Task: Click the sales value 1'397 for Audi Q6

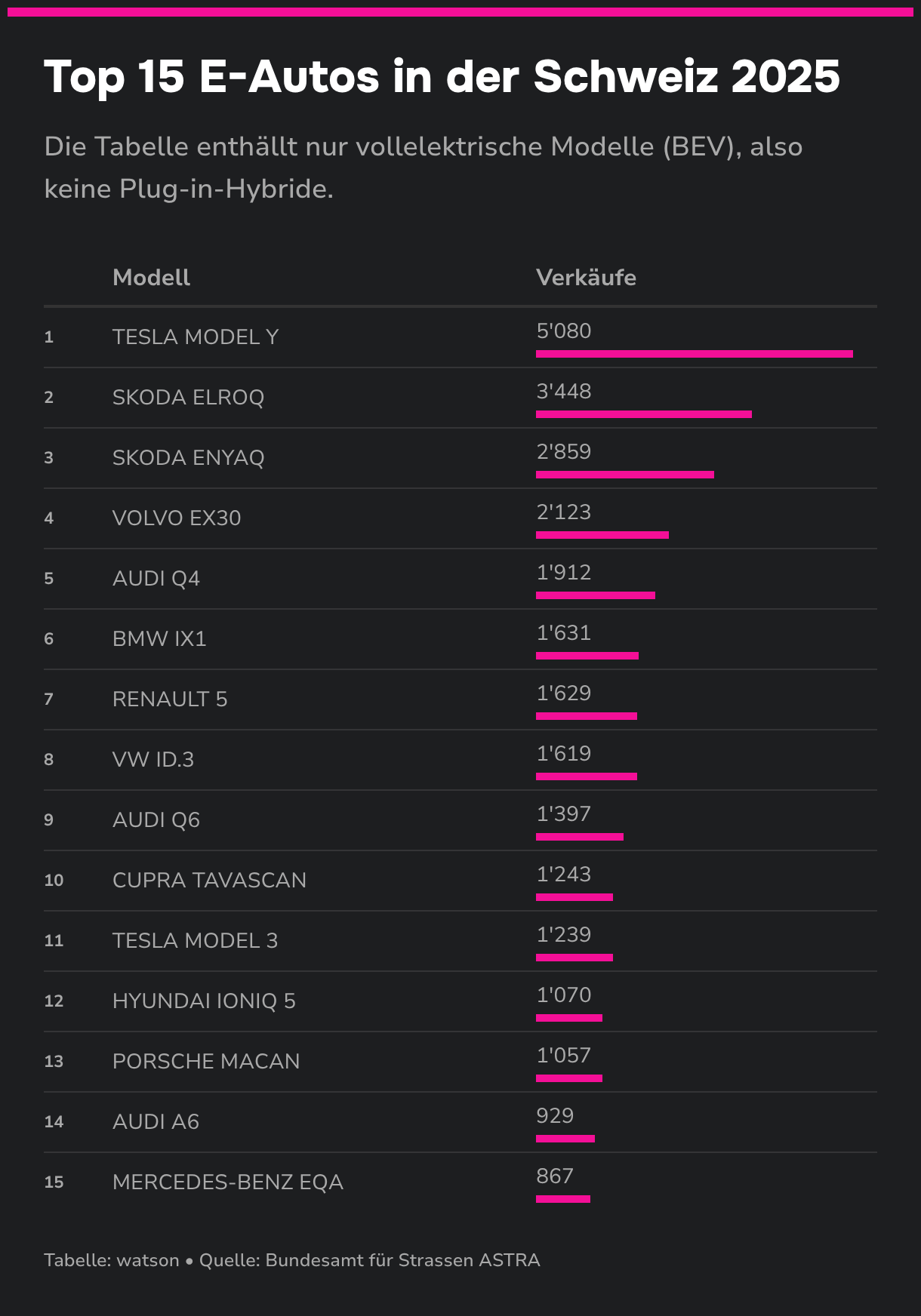Action: click(564, 814)
